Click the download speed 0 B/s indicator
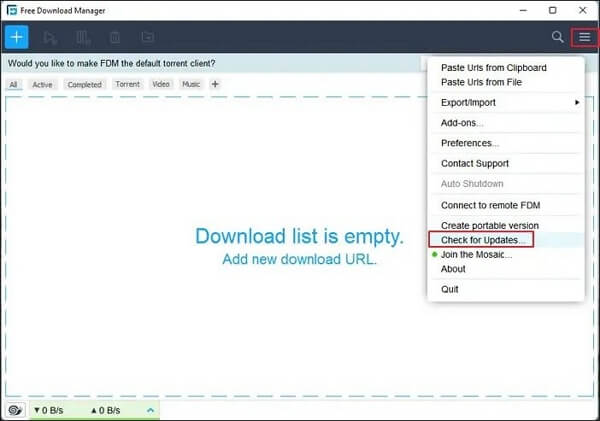 click(x=49, y=410)
